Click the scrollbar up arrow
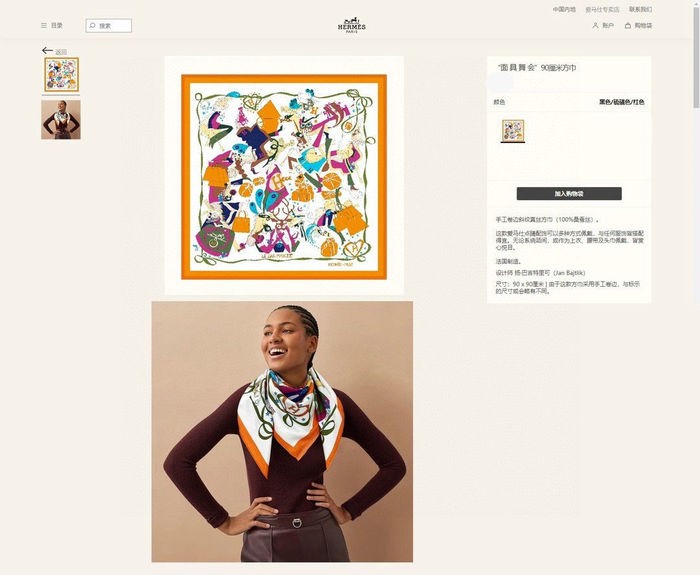The image size is (700, 575). click(x=696, y=4)
